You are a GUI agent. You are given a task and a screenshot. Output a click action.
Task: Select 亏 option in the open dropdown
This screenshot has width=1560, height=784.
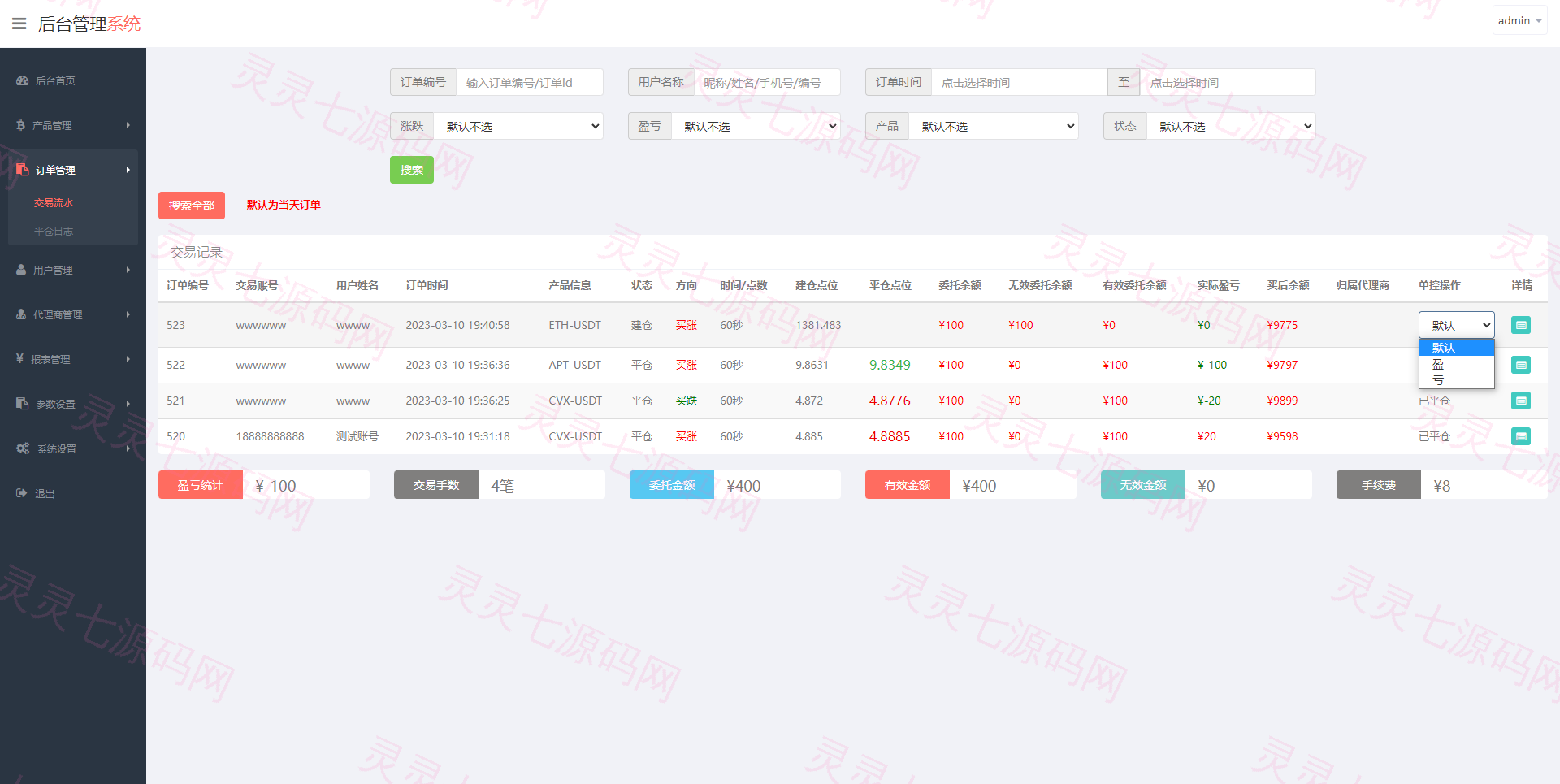tap(1456, 380)
